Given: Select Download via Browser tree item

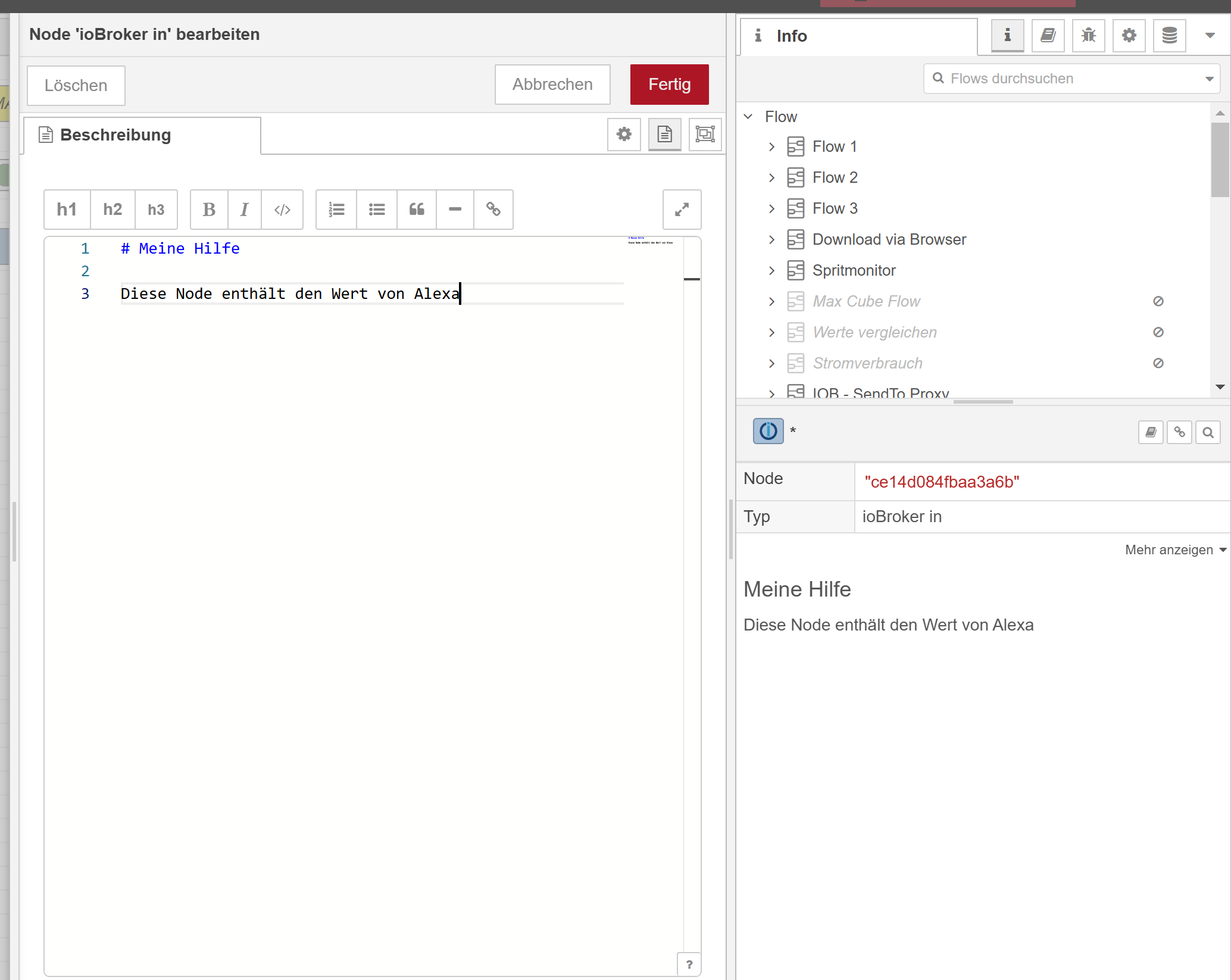Looking at the screenshot, I should [x=889, y=239].
